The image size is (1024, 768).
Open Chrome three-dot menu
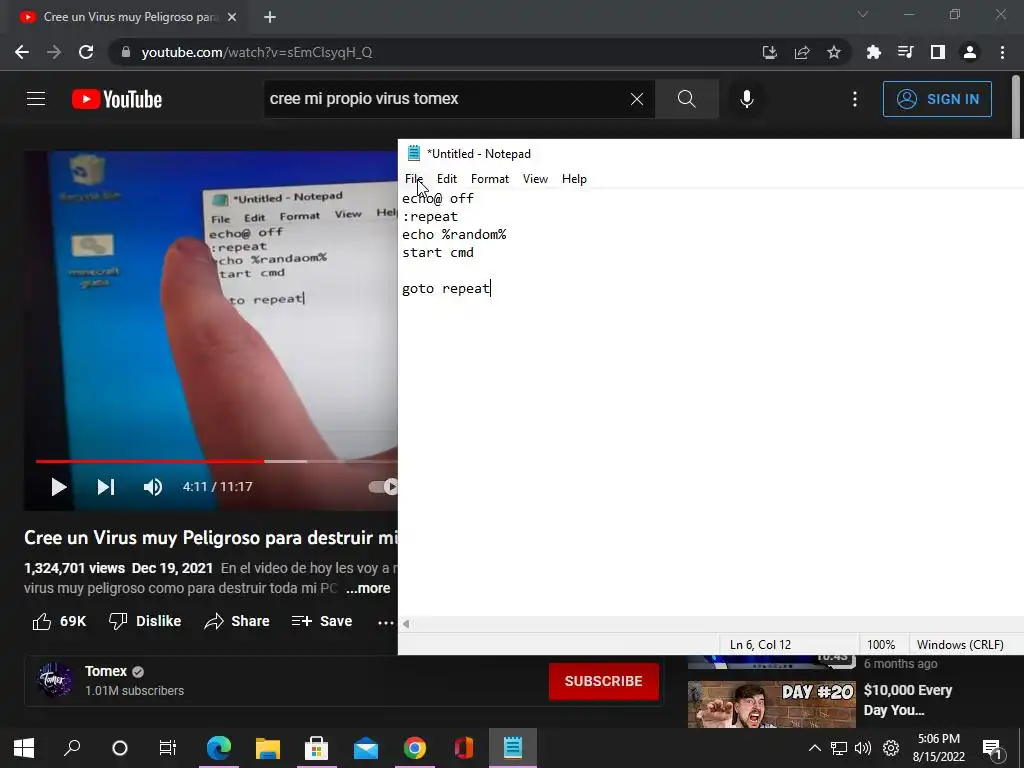click(1002, 52)
